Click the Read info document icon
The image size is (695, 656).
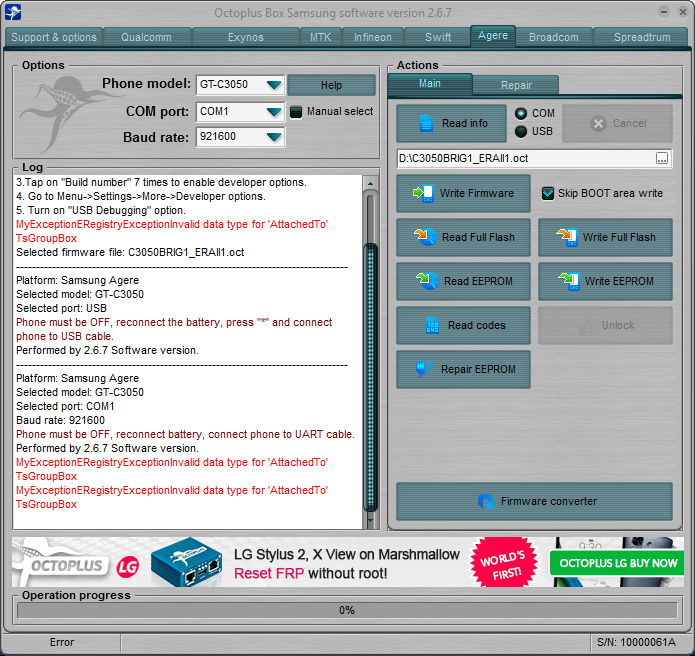point(426,123)
